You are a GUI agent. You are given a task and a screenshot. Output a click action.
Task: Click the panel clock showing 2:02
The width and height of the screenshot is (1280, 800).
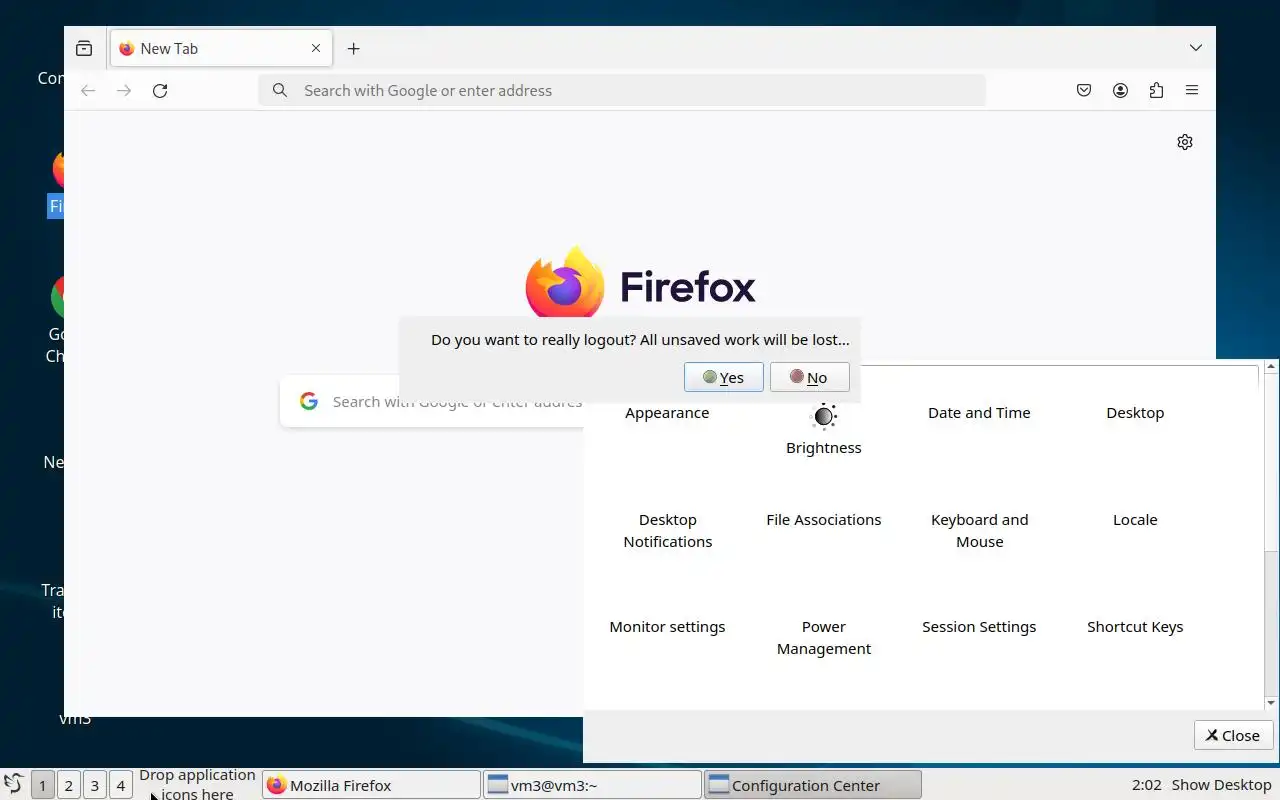(1146, 785)
